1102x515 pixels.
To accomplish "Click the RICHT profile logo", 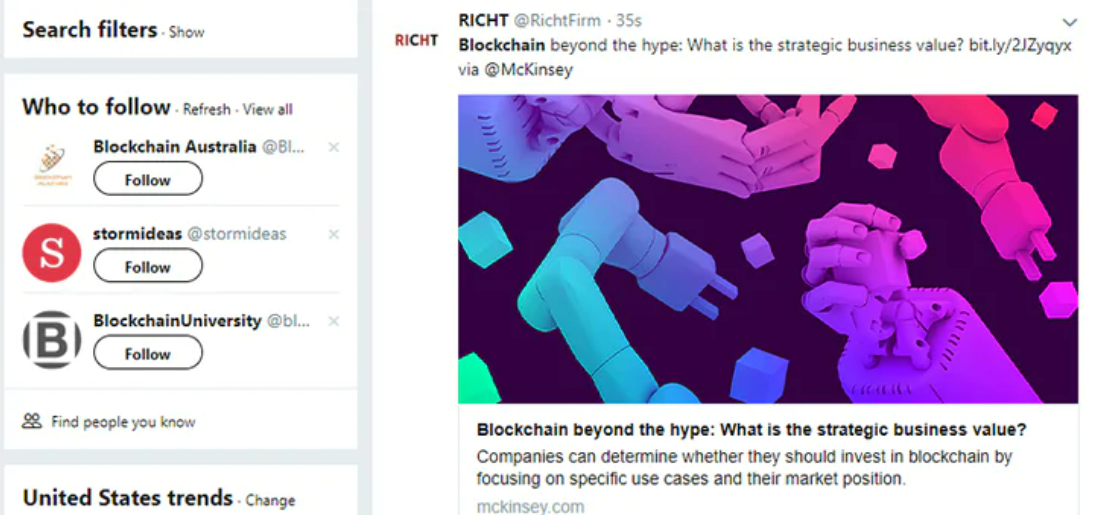I will coord(416,41).
